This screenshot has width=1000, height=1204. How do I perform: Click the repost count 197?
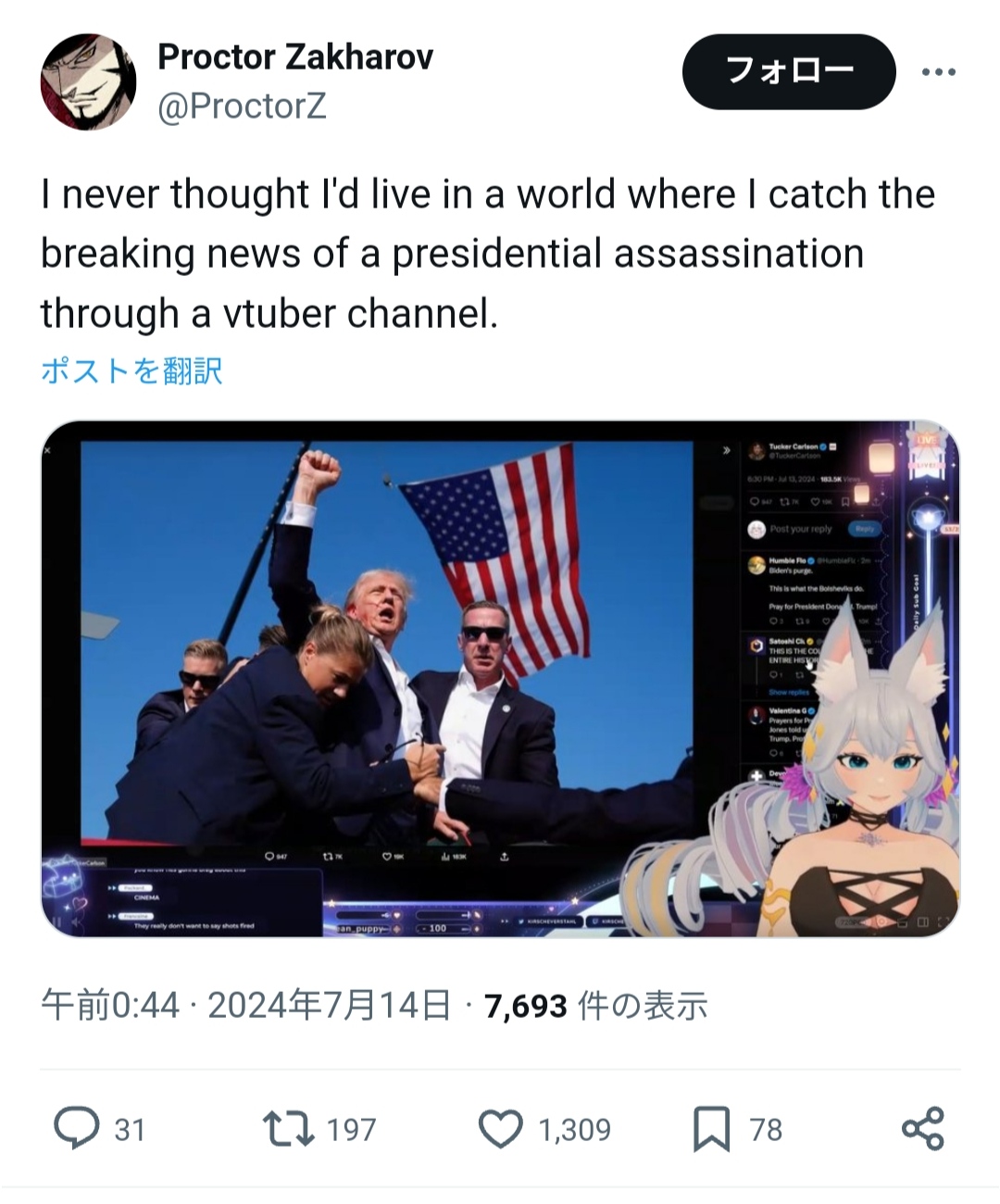(x=352, y=1130)
